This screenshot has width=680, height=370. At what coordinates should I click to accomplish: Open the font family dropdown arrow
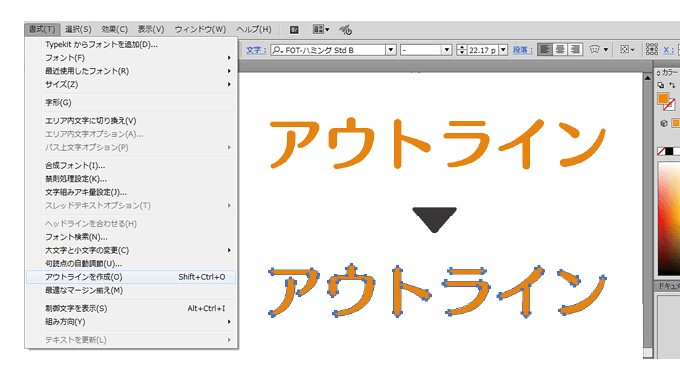(391, 50)
